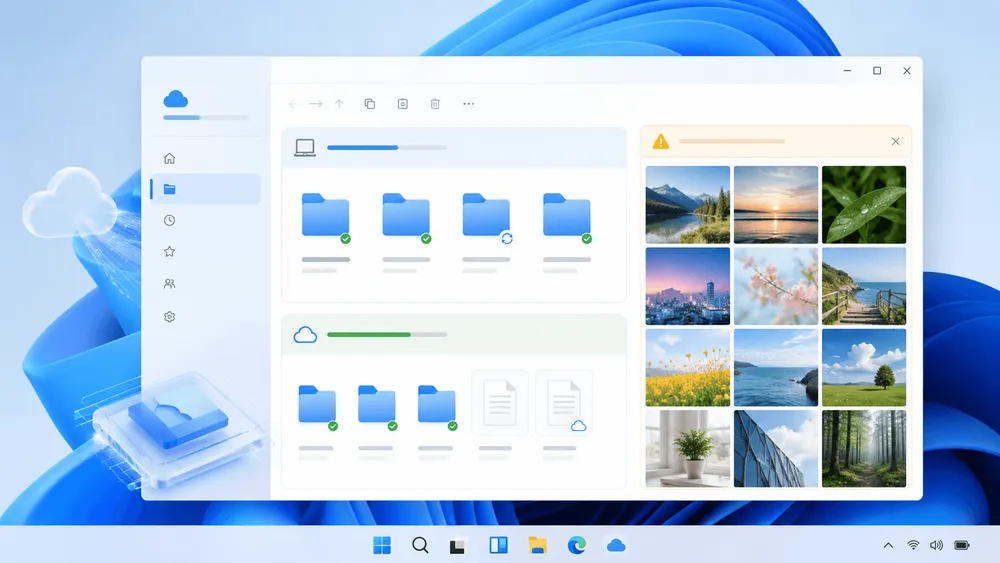Click the cloud app logo in sidebar
This screenshot has height=563, width=1000.
point(175,99)
